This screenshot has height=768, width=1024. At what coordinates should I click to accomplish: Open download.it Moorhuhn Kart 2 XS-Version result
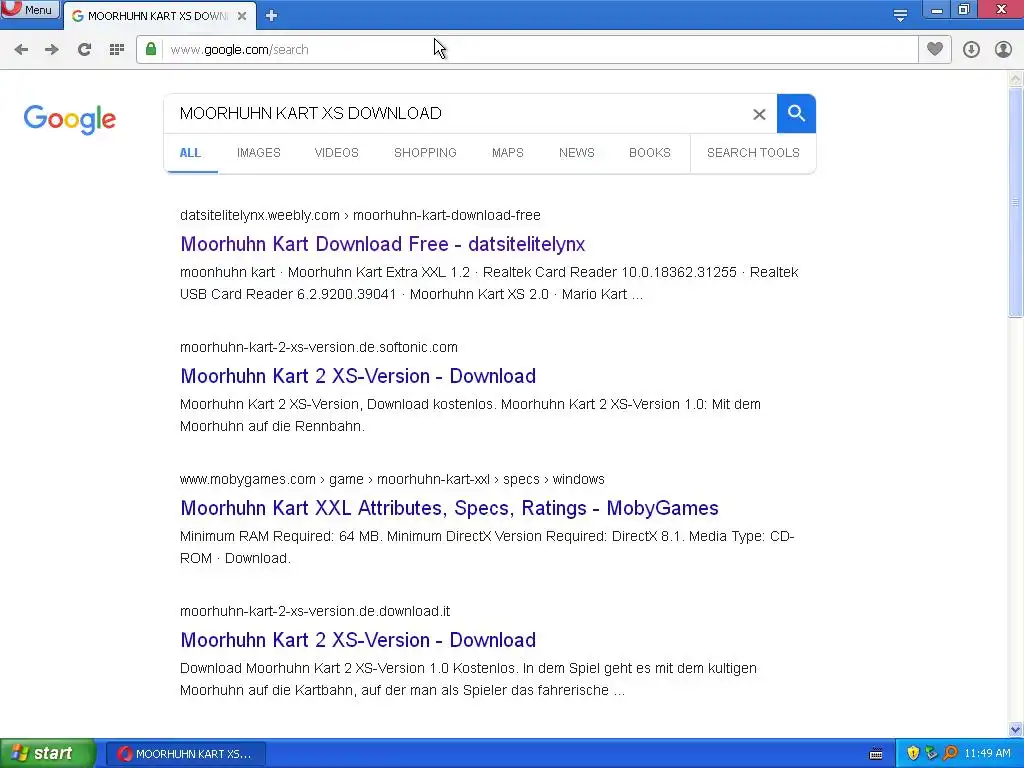[358, 640]
